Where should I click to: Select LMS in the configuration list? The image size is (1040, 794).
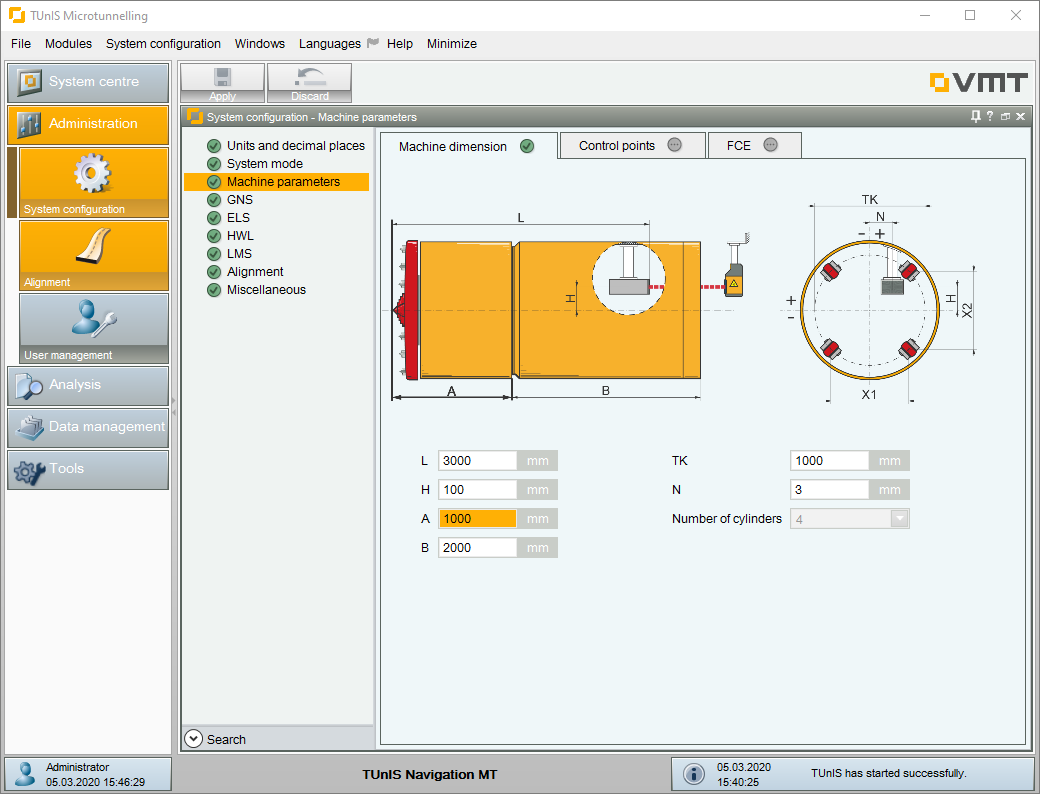pyautogui.click(x=239, y=253)
